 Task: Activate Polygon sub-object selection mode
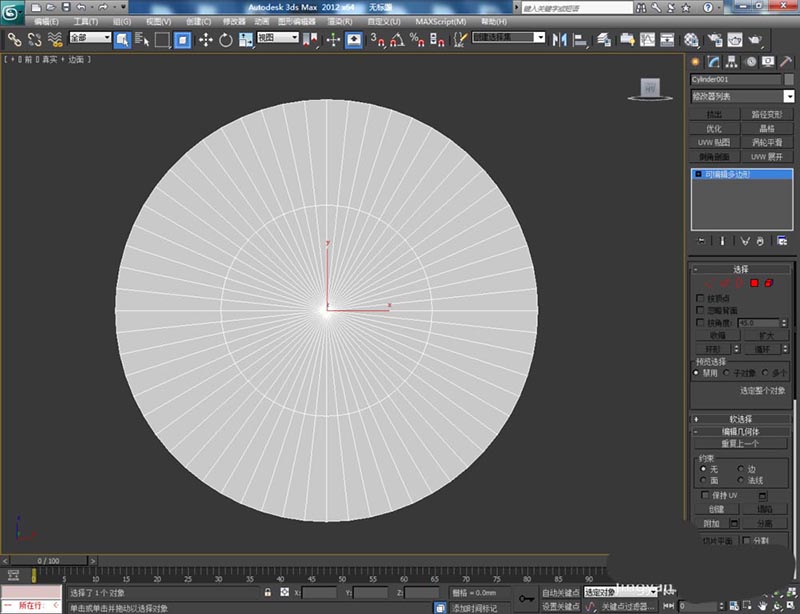tap(755, 283)
